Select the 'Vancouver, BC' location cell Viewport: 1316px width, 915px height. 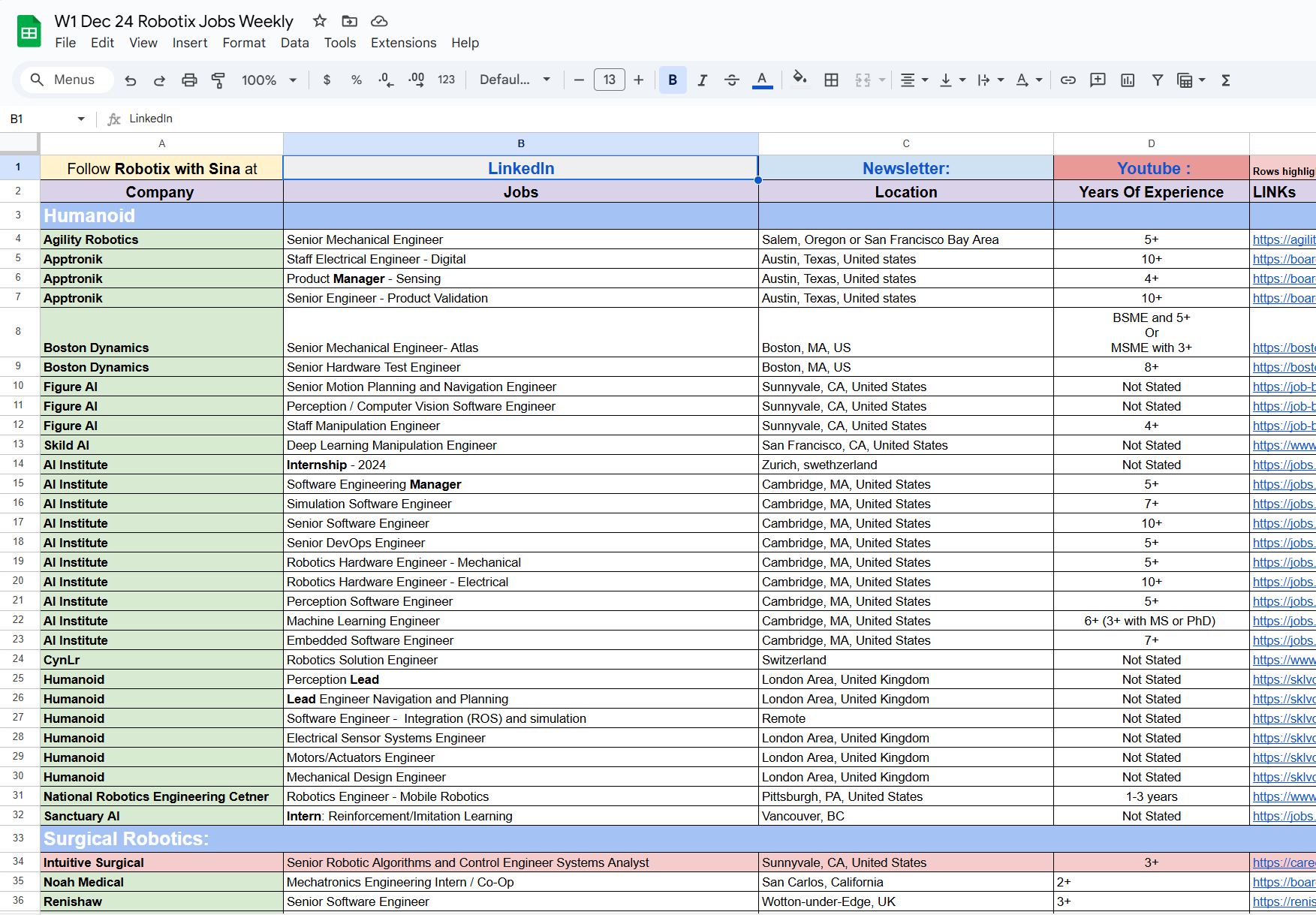point(906,816)
